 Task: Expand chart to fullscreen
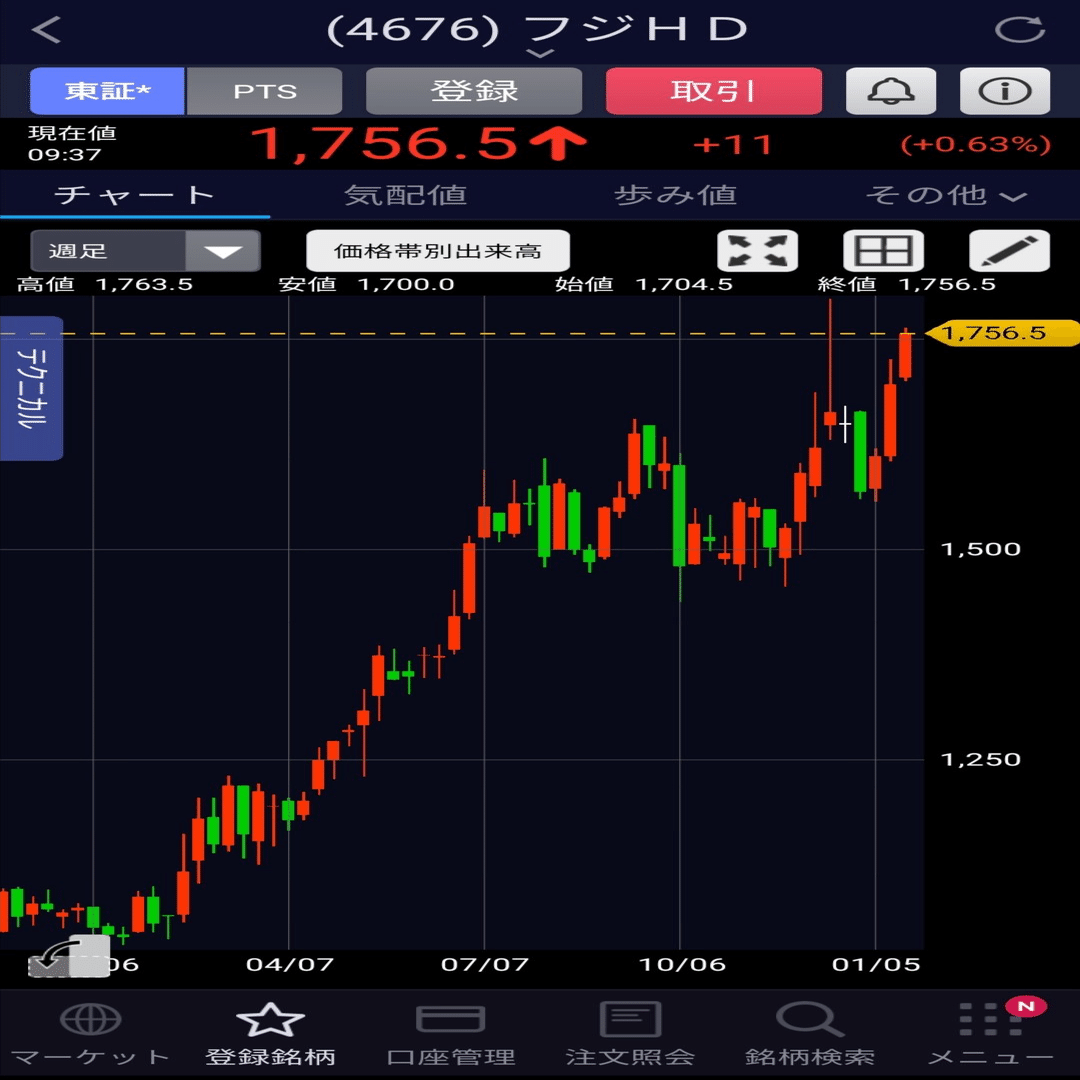(x=758, y=251)
